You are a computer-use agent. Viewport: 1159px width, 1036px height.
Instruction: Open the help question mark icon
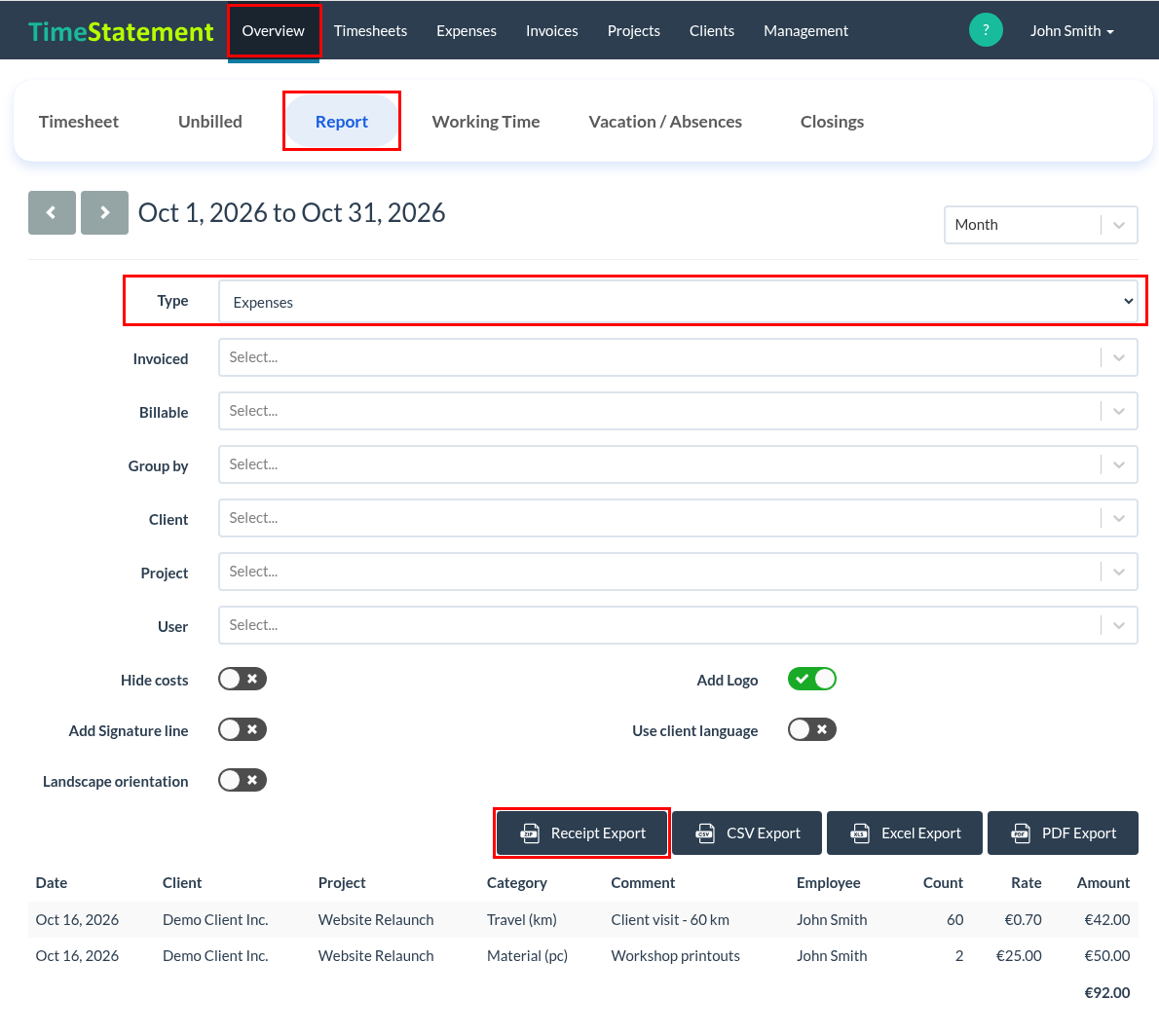(986, 30)
